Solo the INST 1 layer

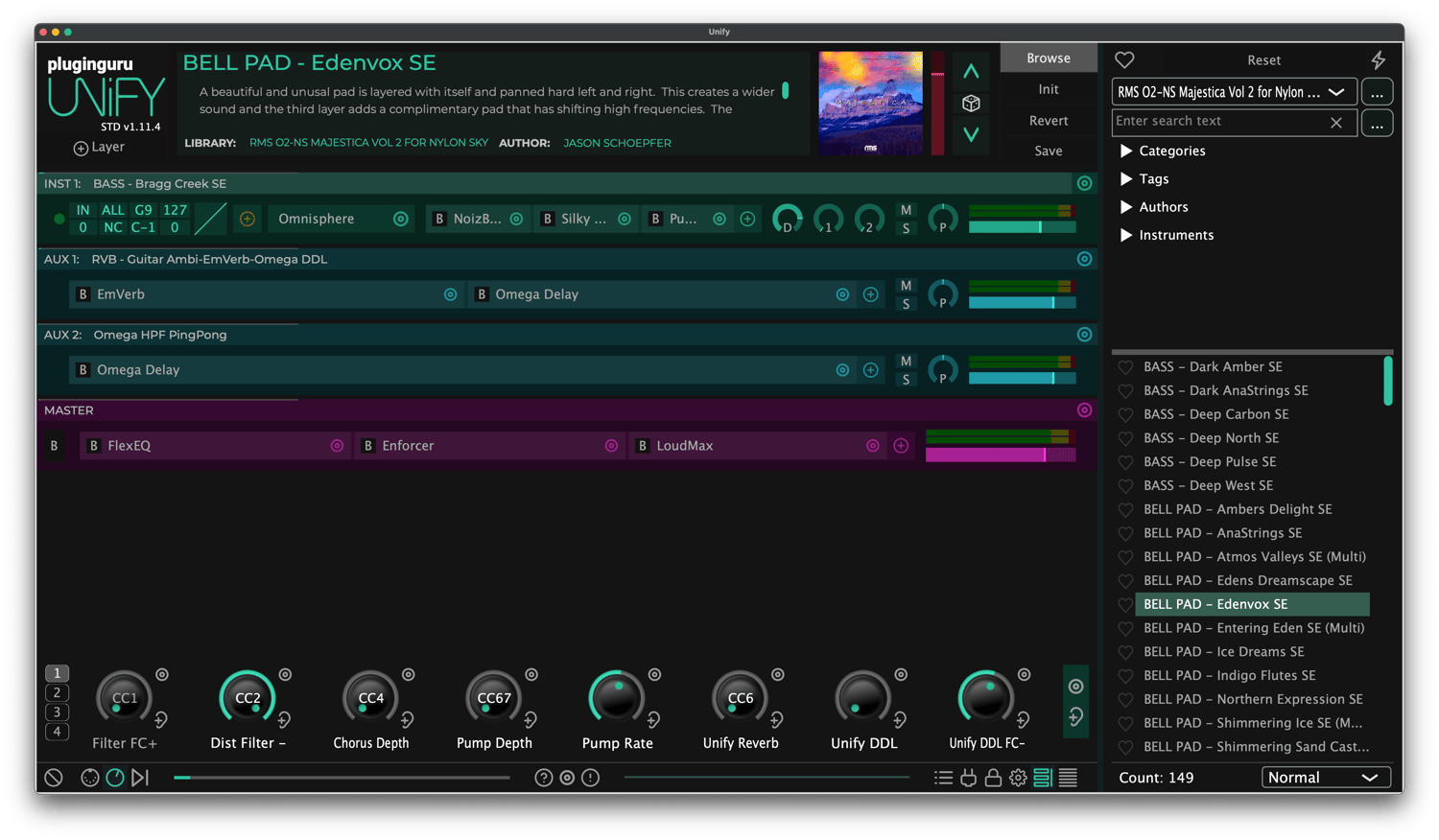point(906,229)
